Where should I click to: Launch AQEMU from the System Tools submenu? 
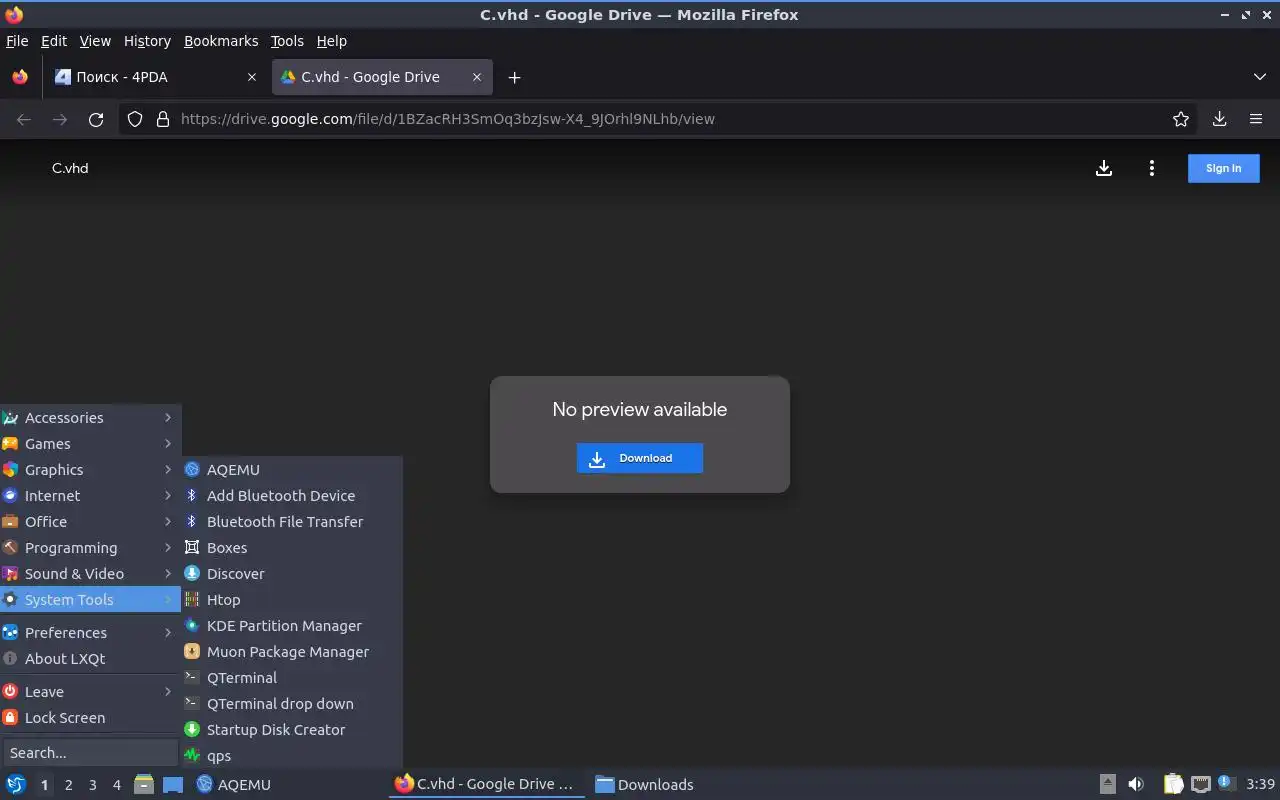coord(292,470)
